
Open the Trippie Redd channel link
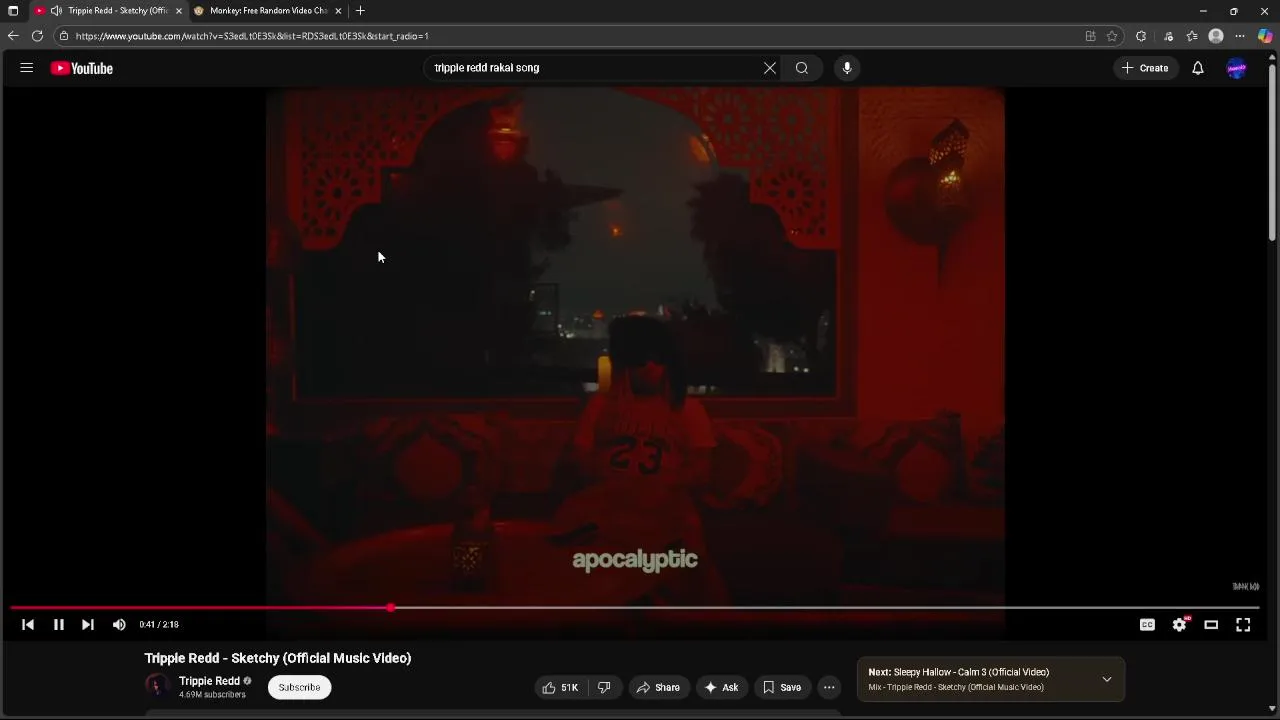point(209,681)
